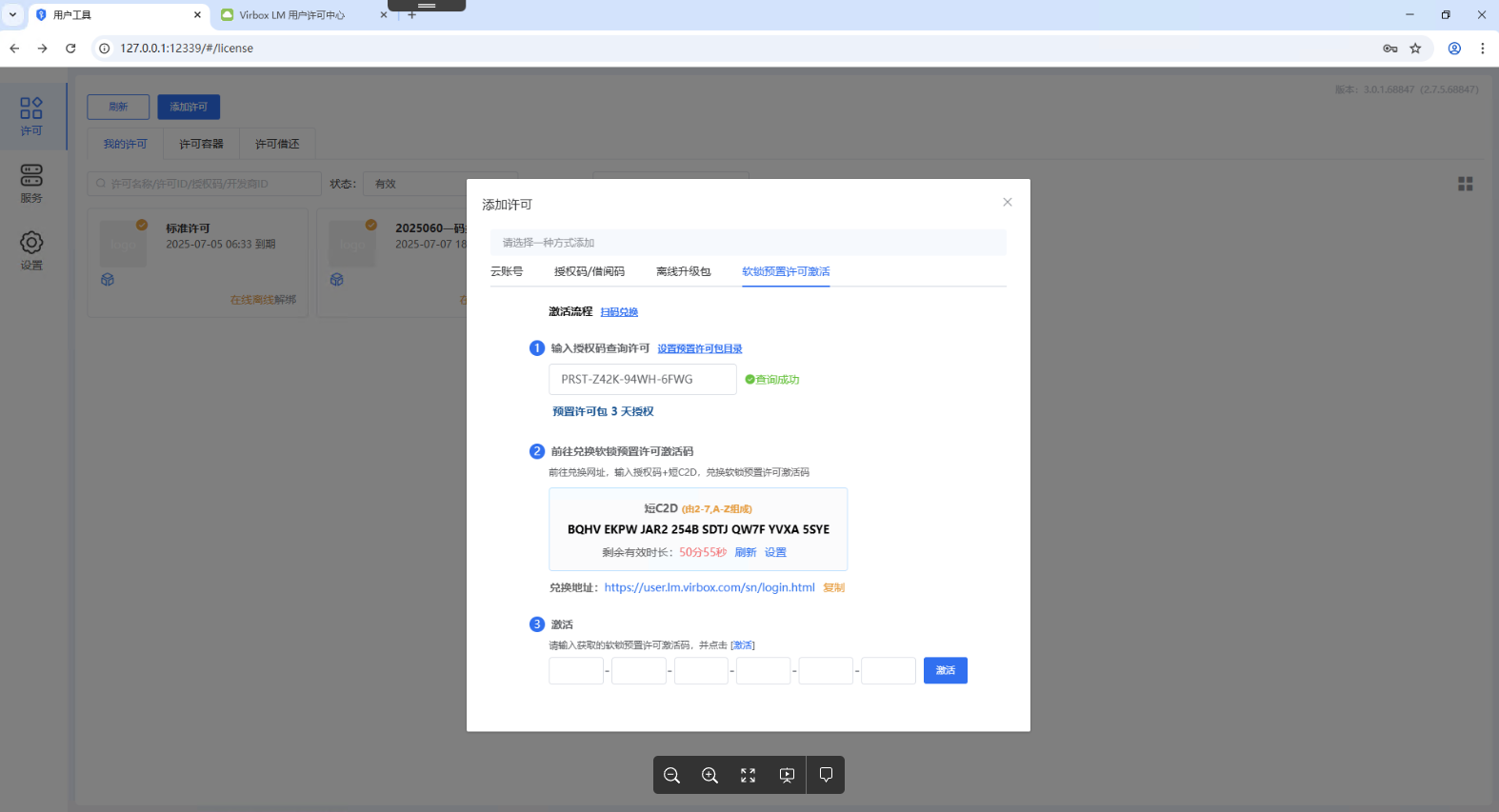Click the 添加许可 button on the page
Image resolution: width=1499 pixels, height=812 pixels.
(x=189, y=107)
